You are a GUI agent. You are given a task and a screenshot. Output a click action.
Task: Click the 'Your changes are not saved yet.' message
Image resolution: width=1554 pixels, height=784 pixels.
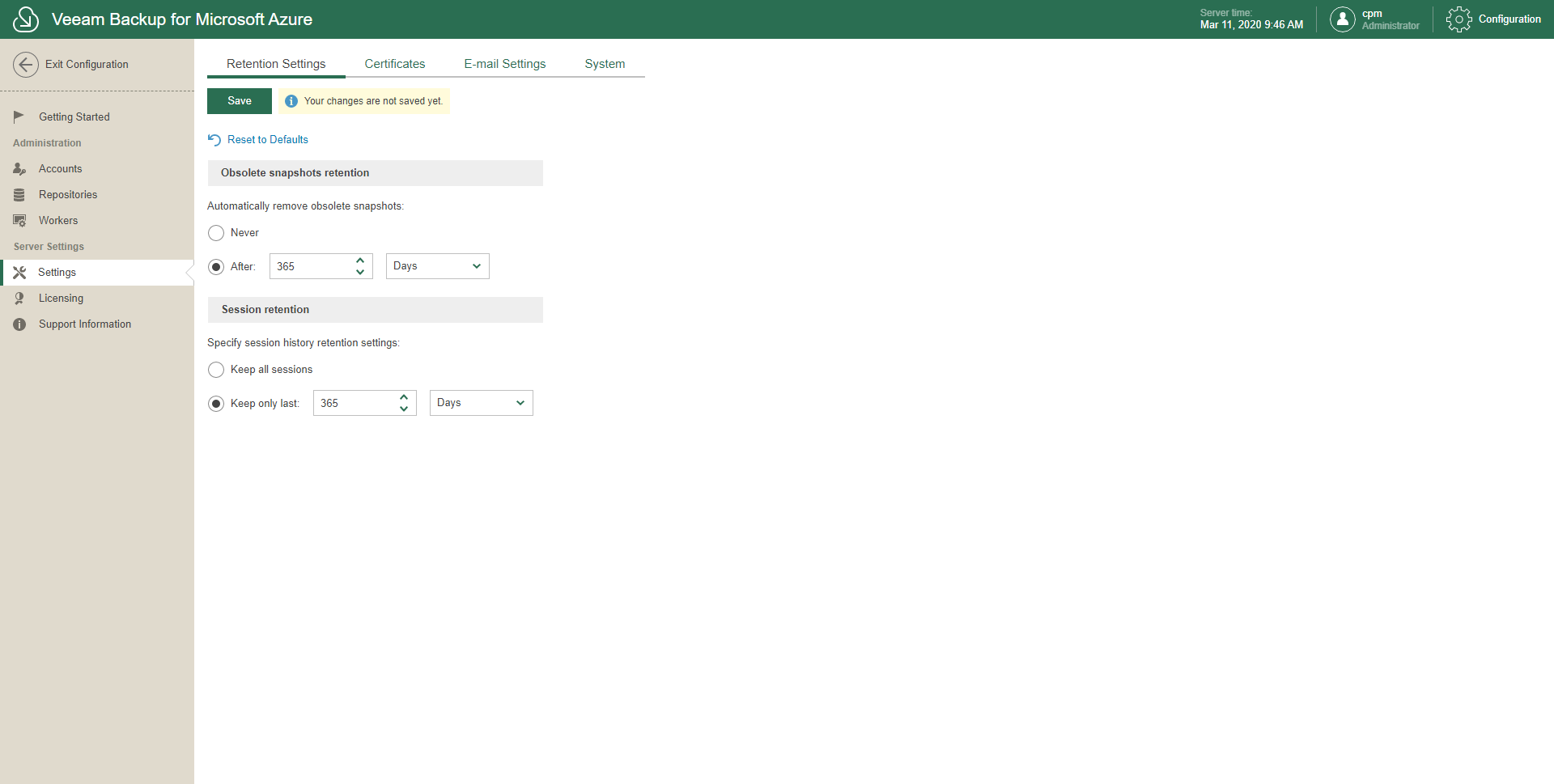point(373,101)
